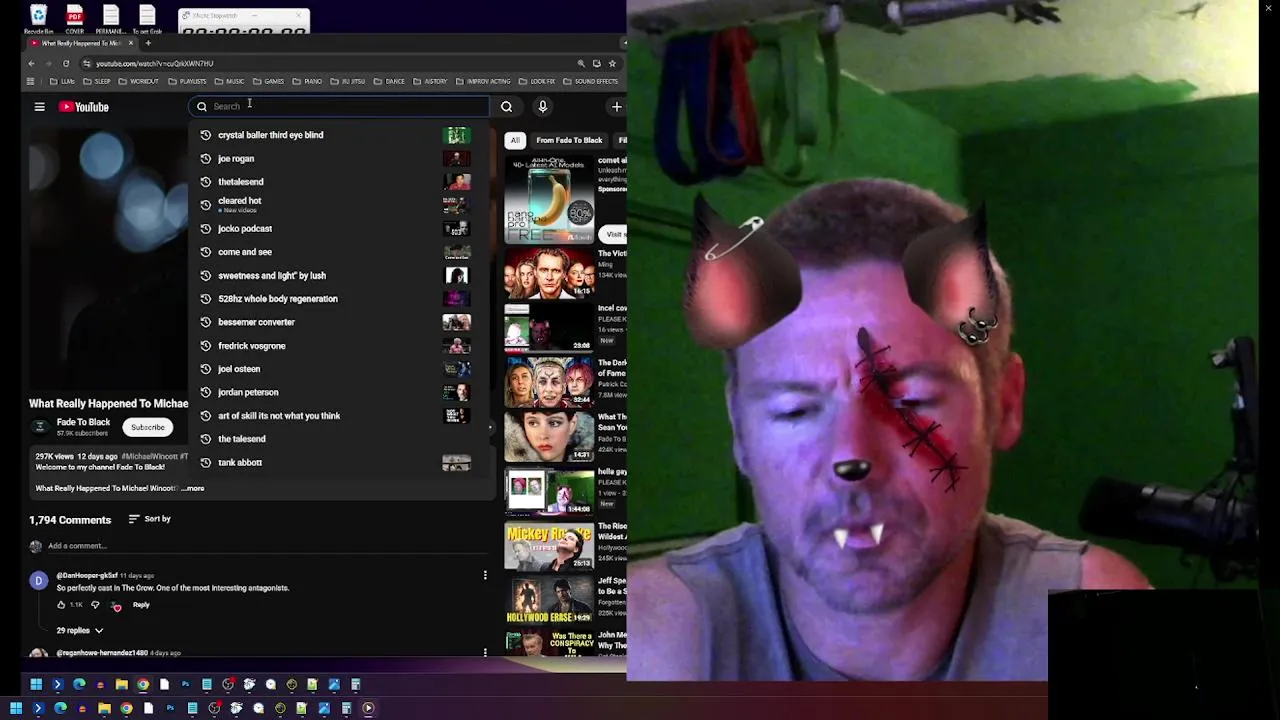The height and width of the screenshot is (720, 1280).
Task: Click Fade To Black channel avatar
Action: (40, 427)
